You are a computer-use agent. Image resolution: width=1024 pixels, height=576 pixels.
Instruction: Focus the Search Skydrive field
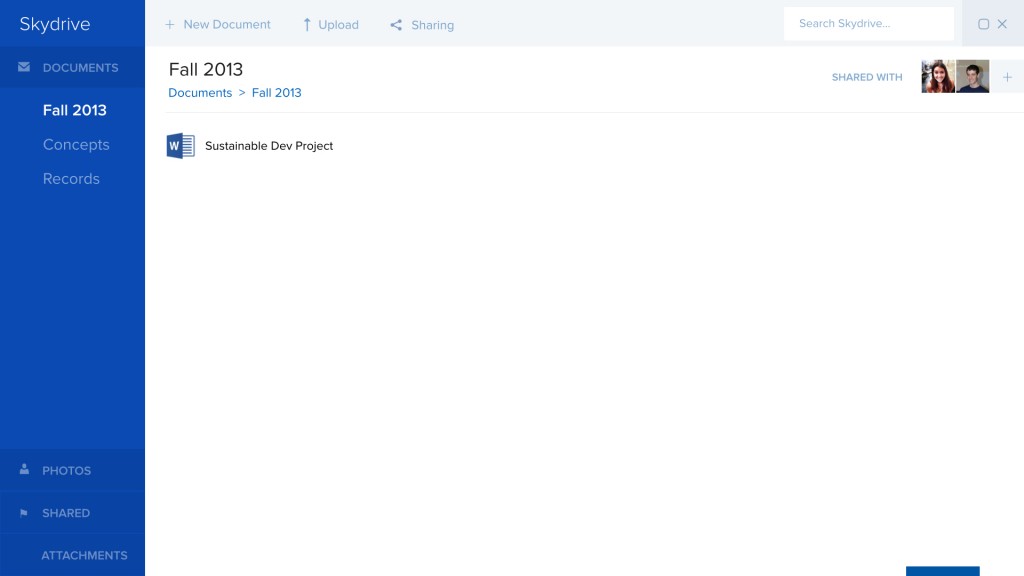(869, 24)
